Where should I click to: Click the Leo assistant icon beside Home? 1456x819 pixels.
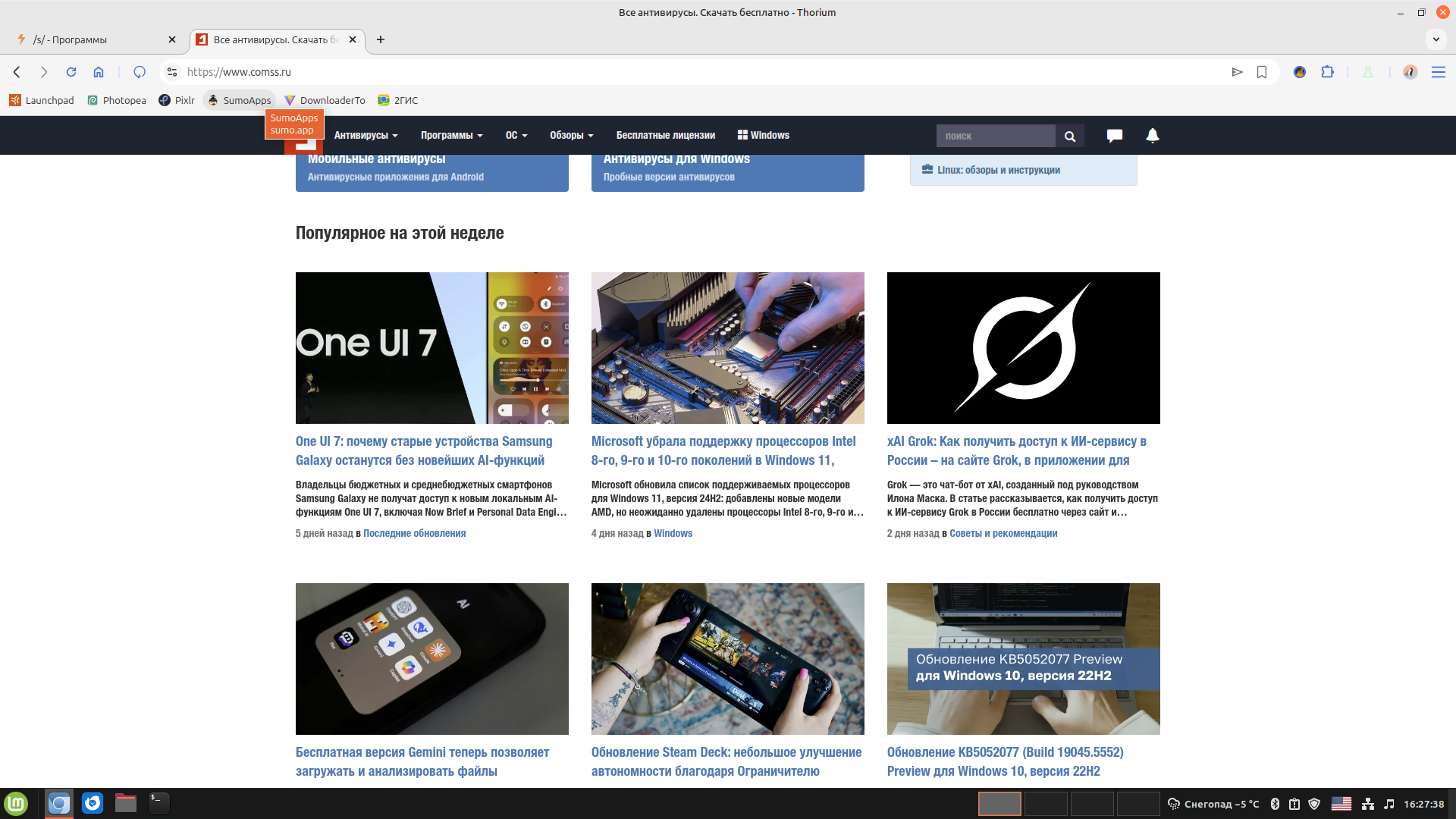pos(140,72)
